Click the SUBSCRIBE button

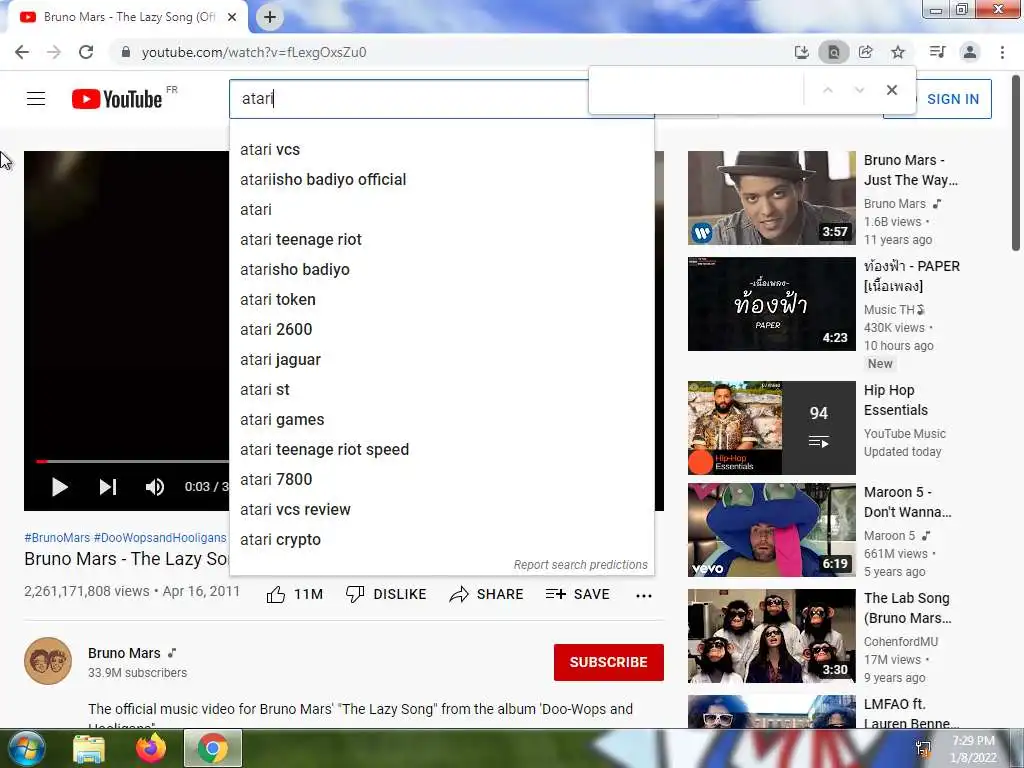pos(609,662)
